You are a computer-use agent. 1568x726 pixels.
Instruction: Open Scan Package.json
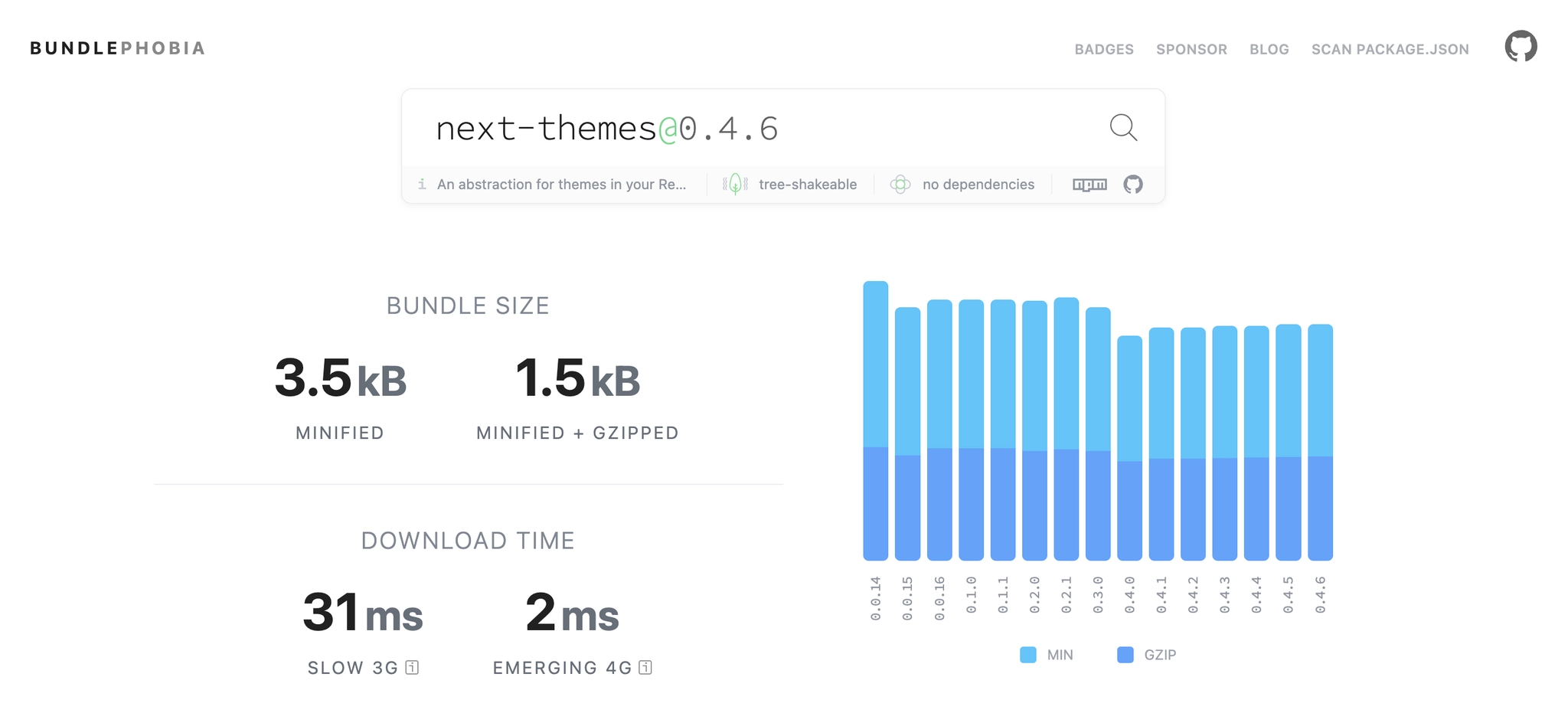pyautogui.click(x=1390, y=49)
